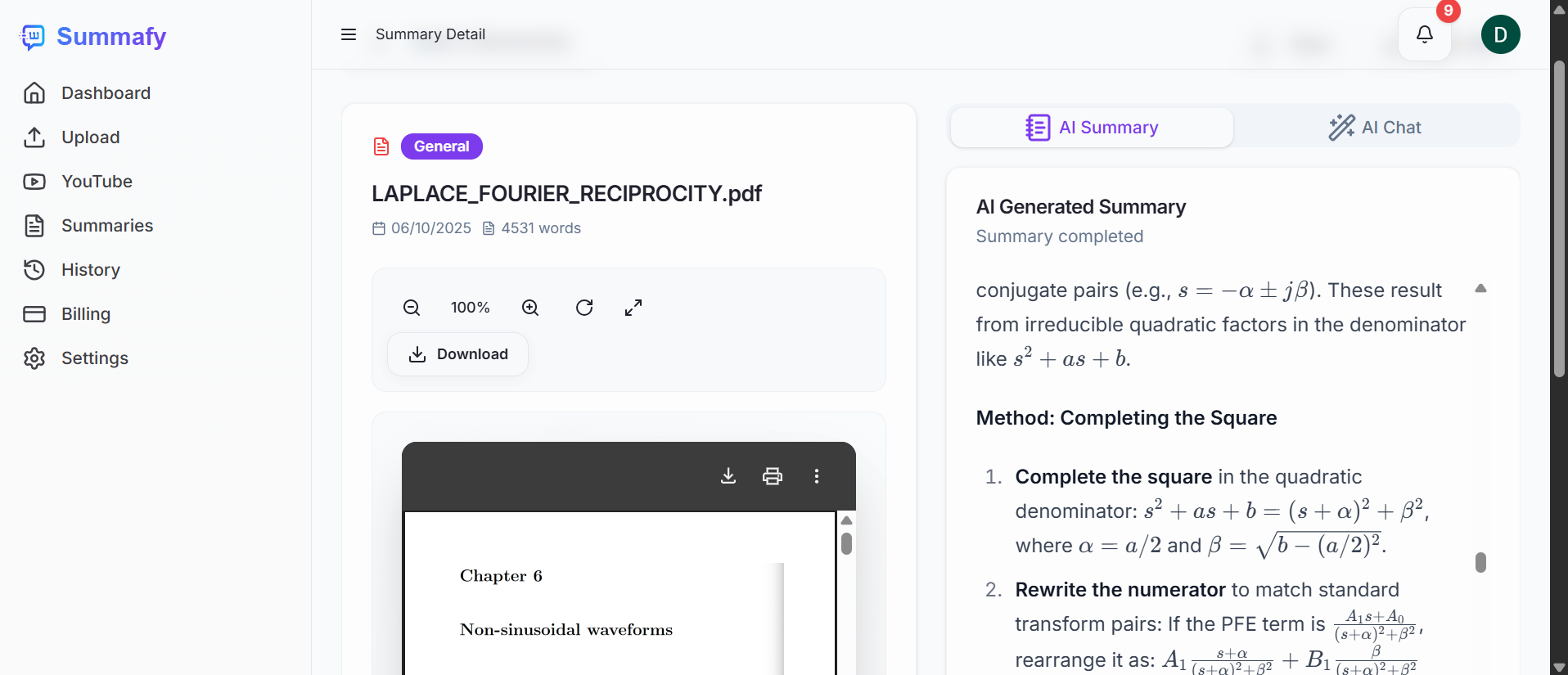Click the Summary completed status text
1568x675 pixels.
1060,236
